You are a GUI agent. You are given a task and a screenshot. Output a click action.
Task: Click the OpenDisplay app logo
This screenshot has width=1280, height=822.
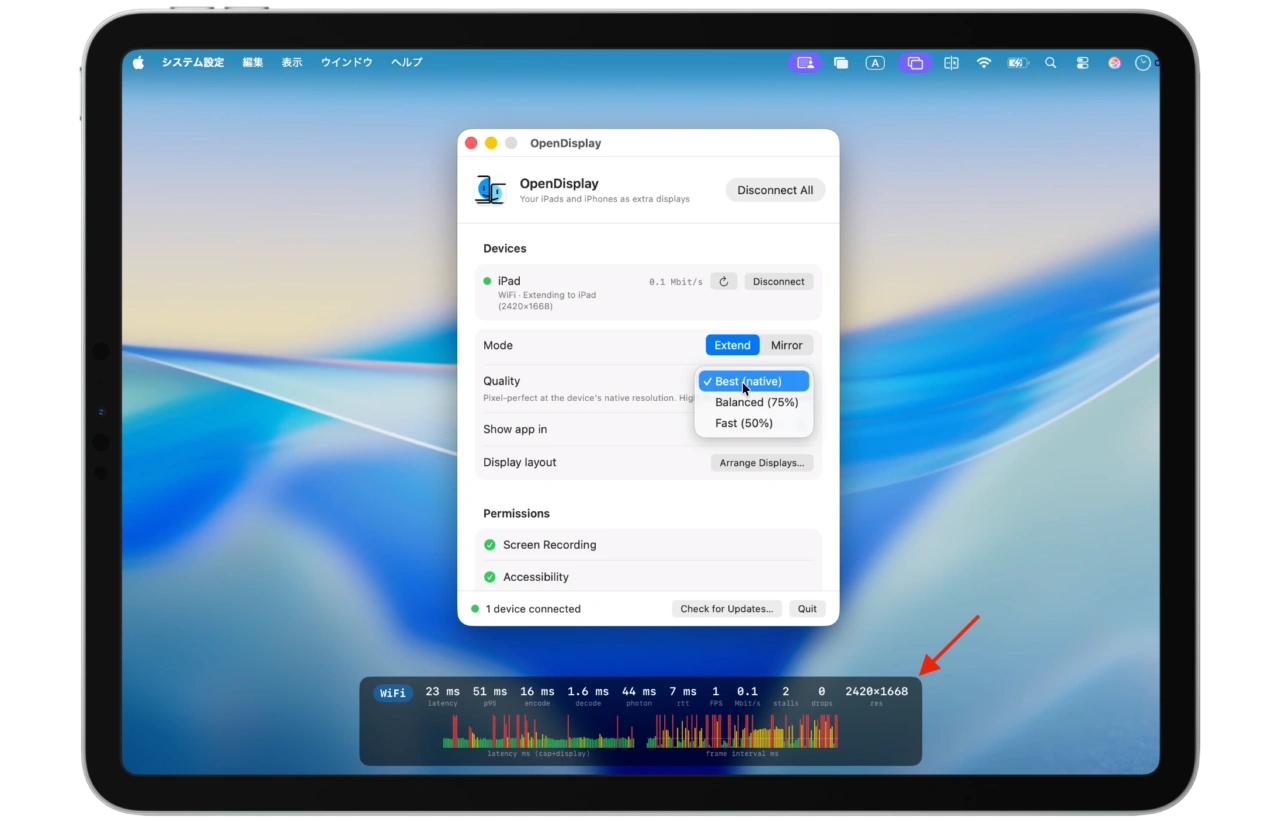click(x=490, y=190)
